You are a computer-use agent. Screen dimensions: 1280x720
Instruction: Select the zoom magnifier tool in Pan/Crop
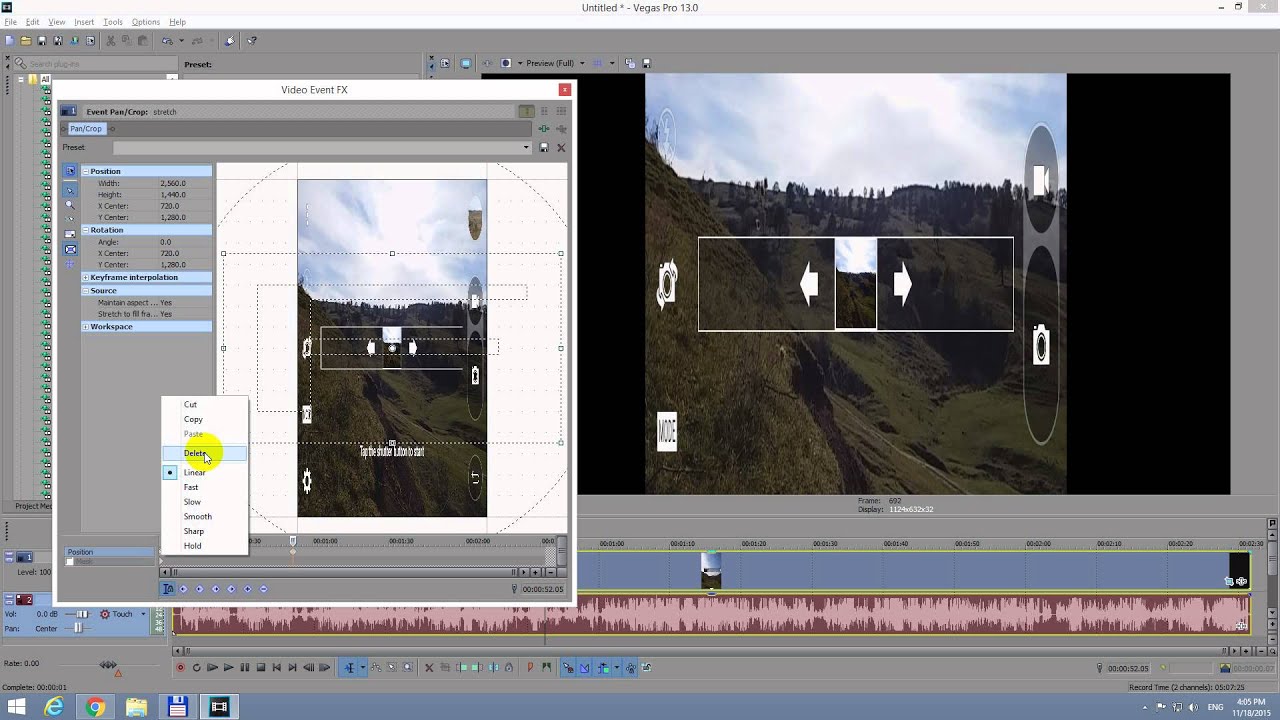pyautogui.click(x=70, y=205)
